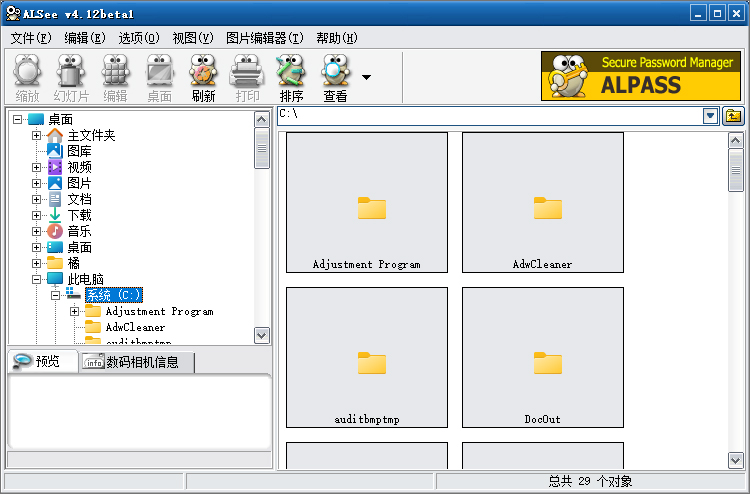Viewport: 750px width, 494px height.
Task: Expand the 文档 tree node
Action: tap(36, 199)
